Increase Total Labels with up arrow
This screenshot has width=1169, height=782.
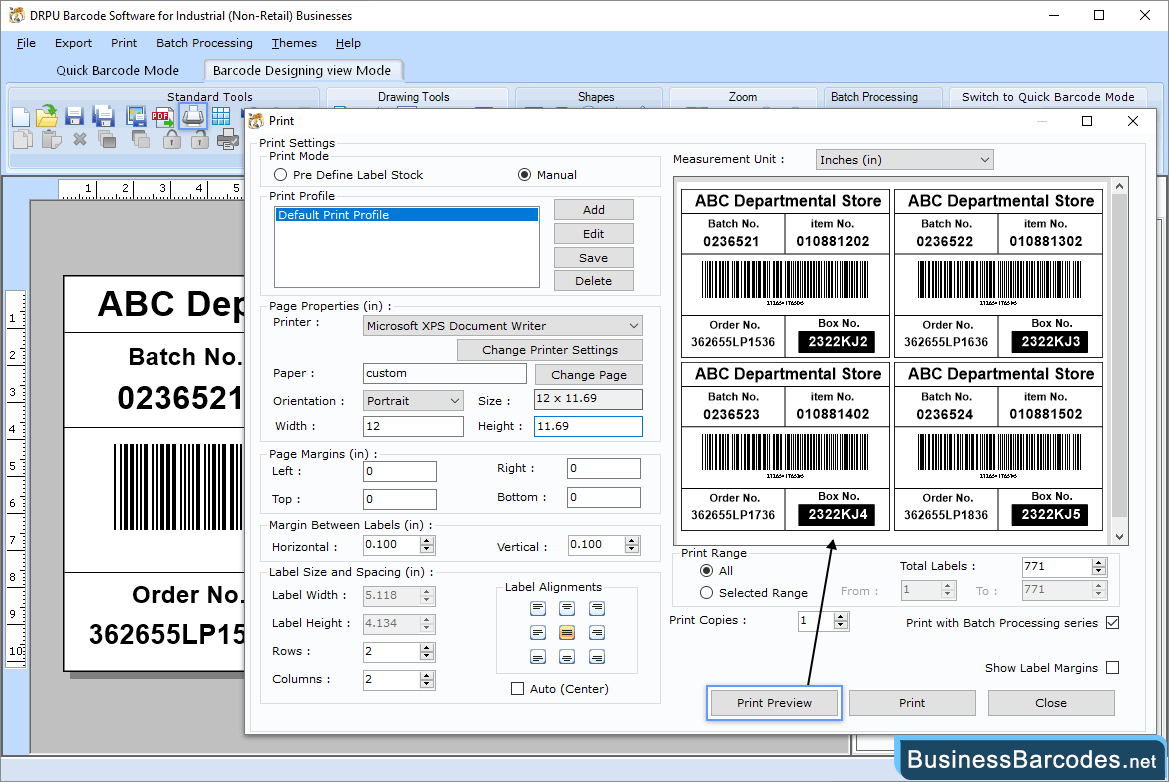click(1098, 562)
